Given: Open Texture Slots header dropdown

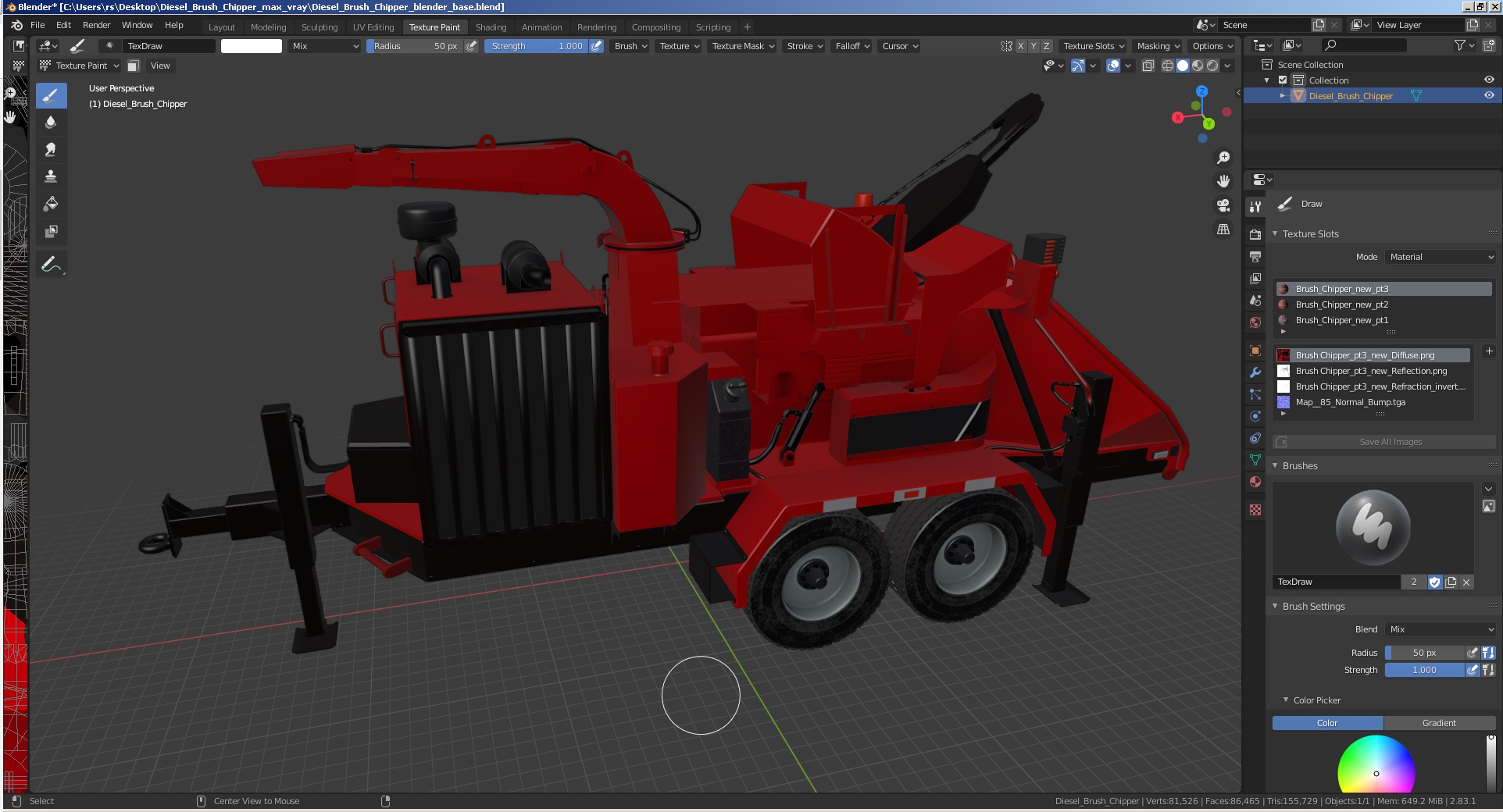Looking at the screenshot, I should (x=1094, y=46).
